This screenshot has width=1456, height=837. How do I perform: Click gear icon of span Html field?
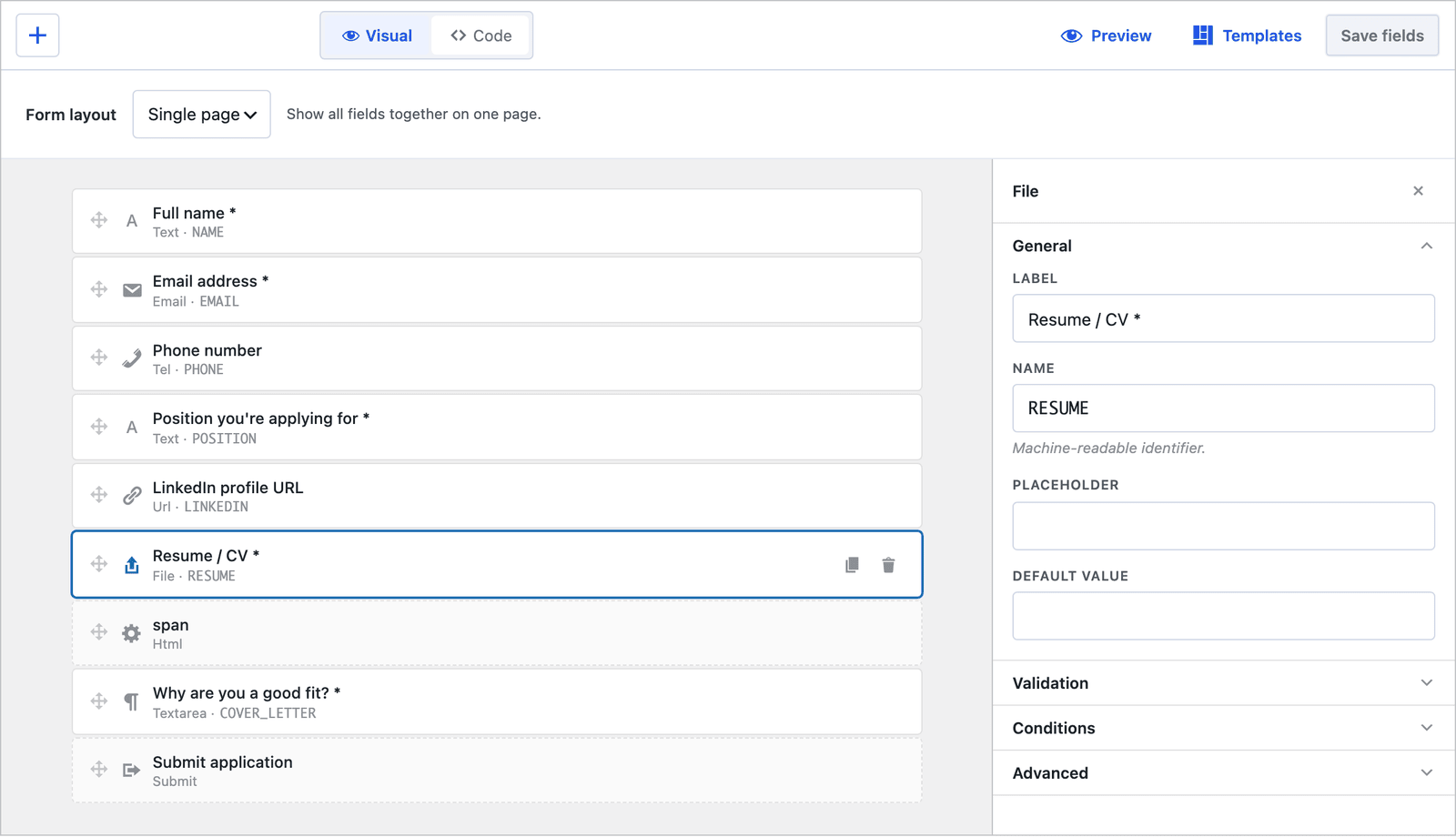pyautogui.click(x=132, y=633)
